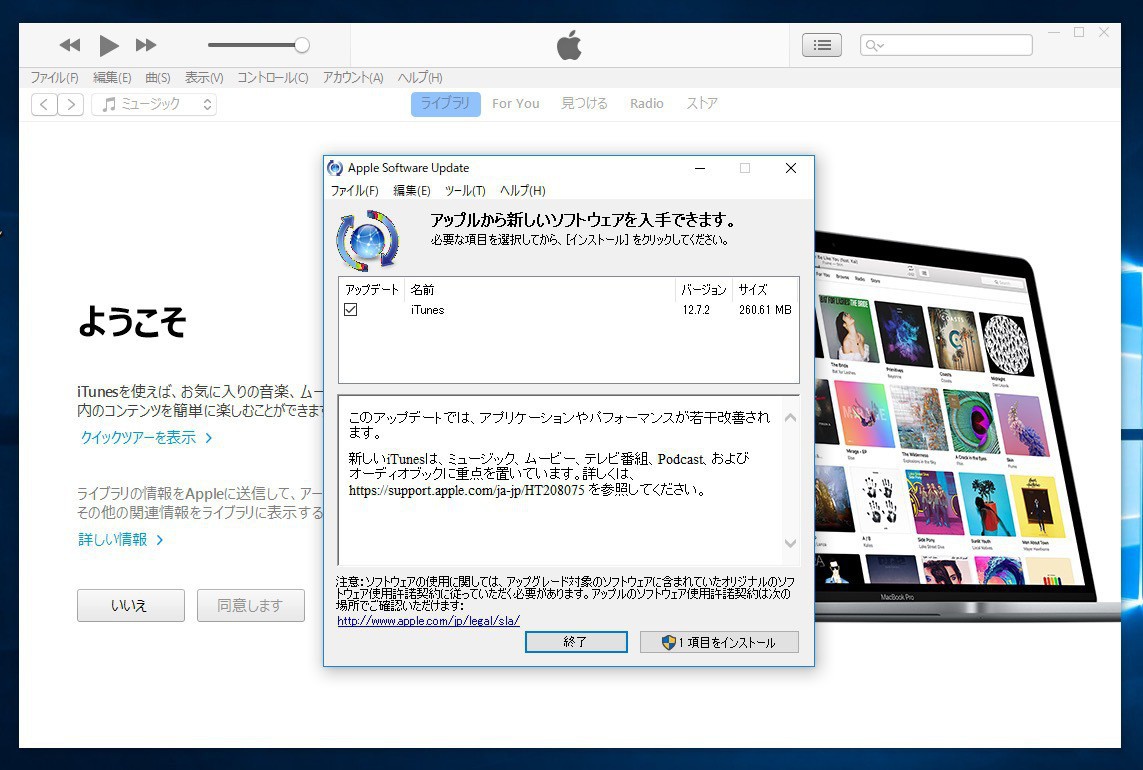The image size is (1143, 770).
Task: Uncheck the iTunes update checkbox
Action: point(351,310)
